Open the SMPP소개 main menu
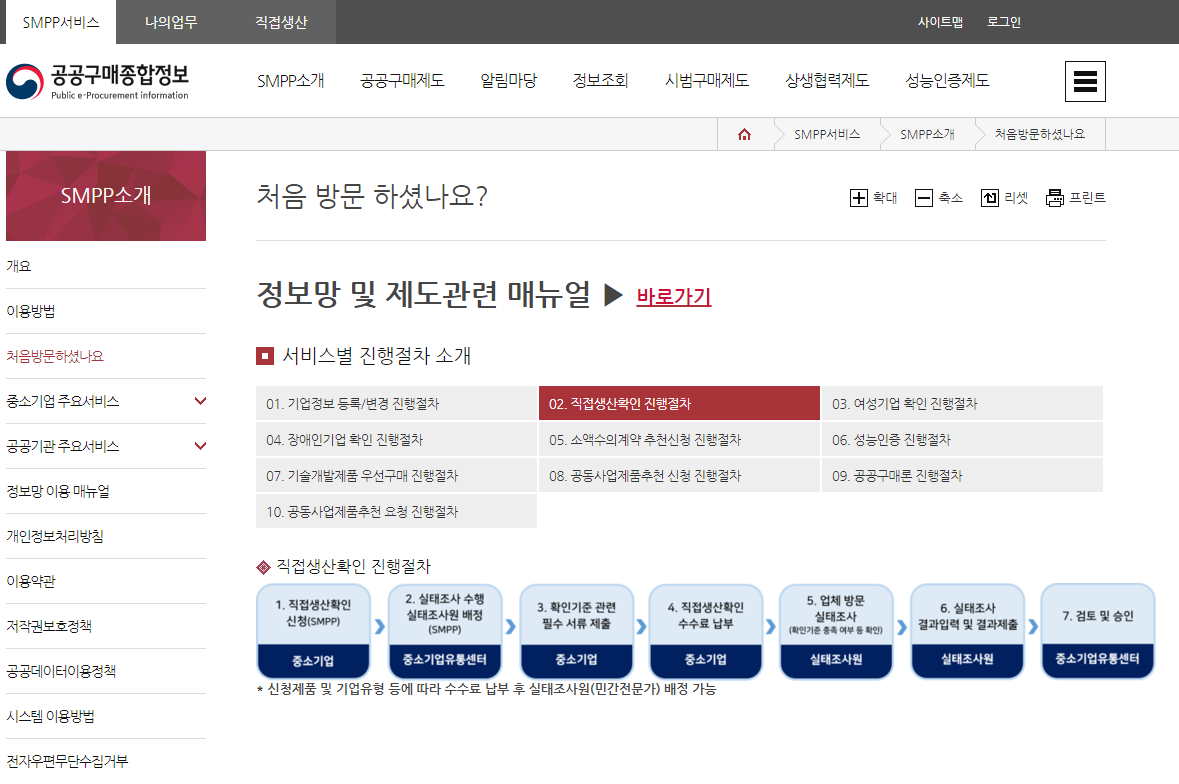 click(x=290, y=80)
